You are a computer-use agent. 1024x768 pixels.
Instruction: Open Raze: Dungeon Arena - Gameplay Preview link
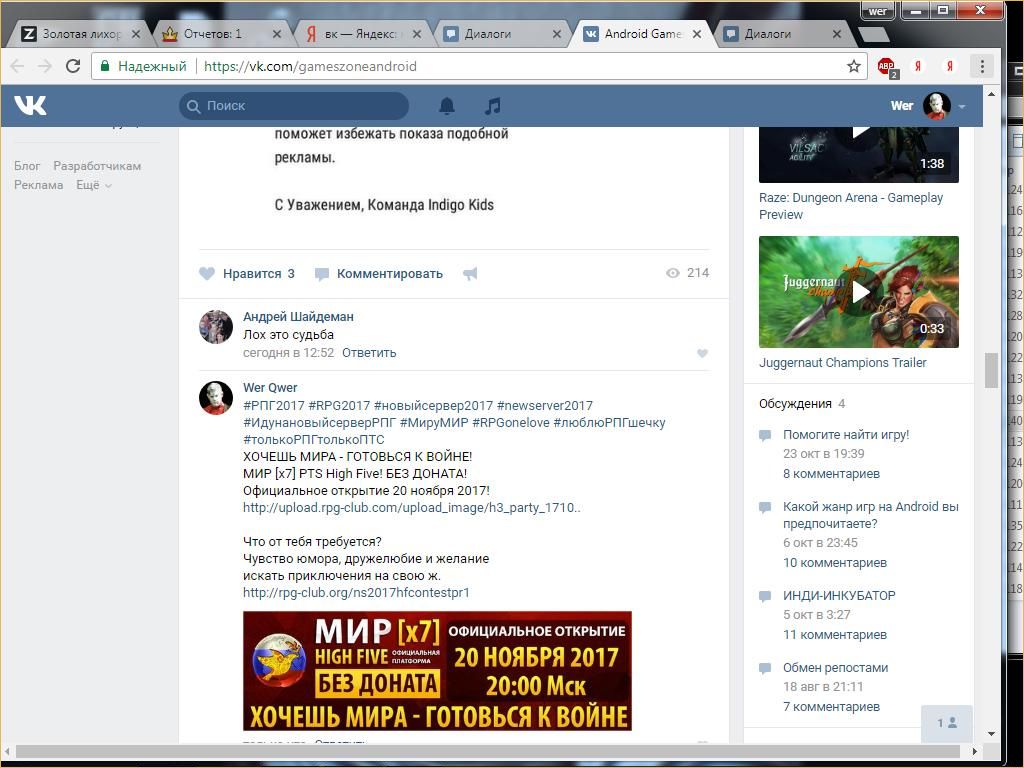[x=851, y=206]
